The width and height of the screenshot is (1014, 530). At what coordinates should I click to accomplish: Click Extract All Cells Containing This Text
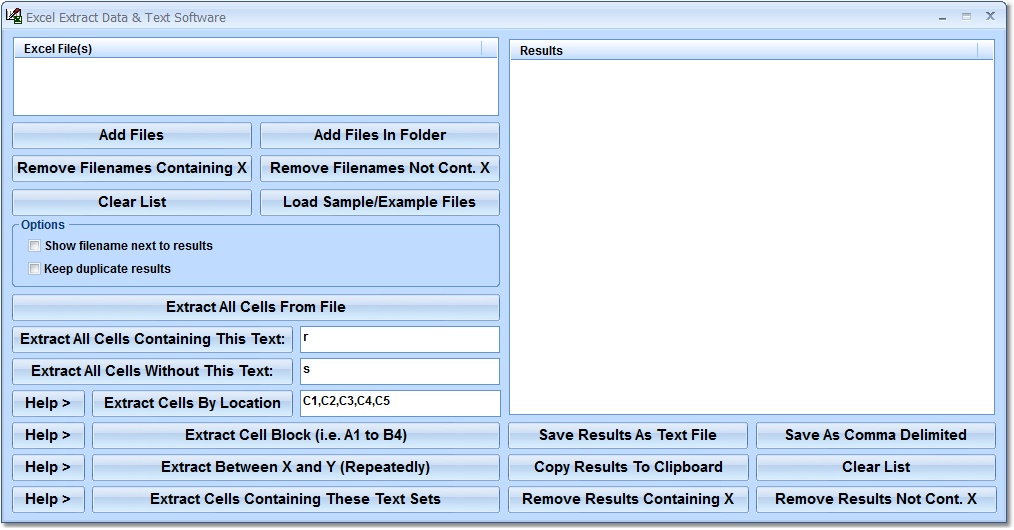tap(153, 339)
